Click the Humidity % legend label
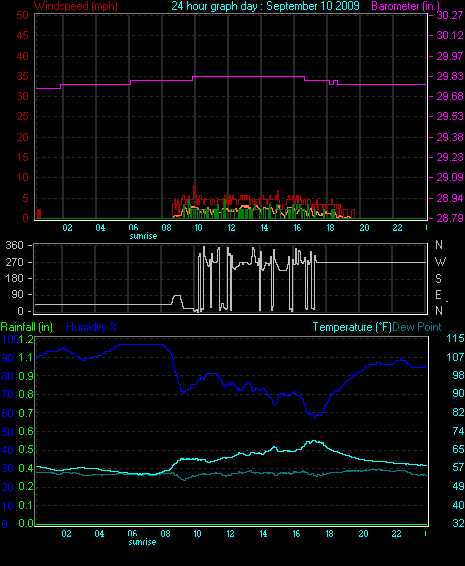This screenshot has height=566, width=465. (x=92, y=327)
